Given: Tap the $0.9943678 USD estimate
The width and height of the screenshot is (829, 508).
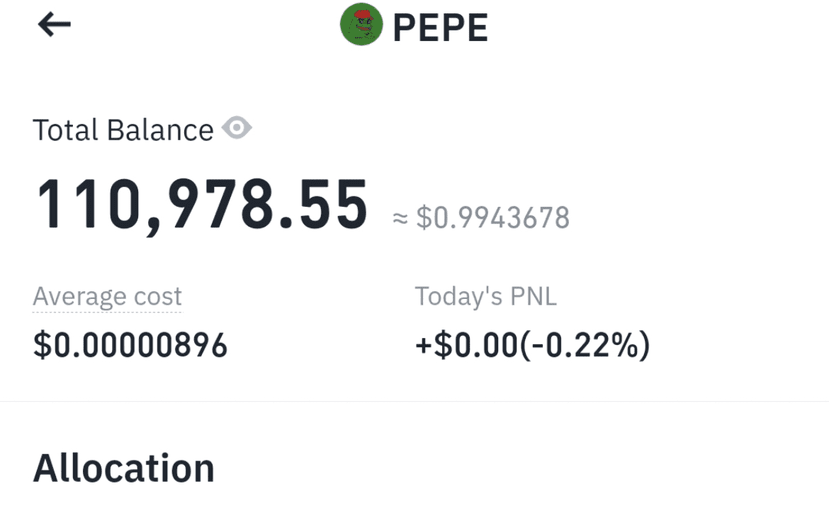Looking at the screenshot, I should [493, 218].
